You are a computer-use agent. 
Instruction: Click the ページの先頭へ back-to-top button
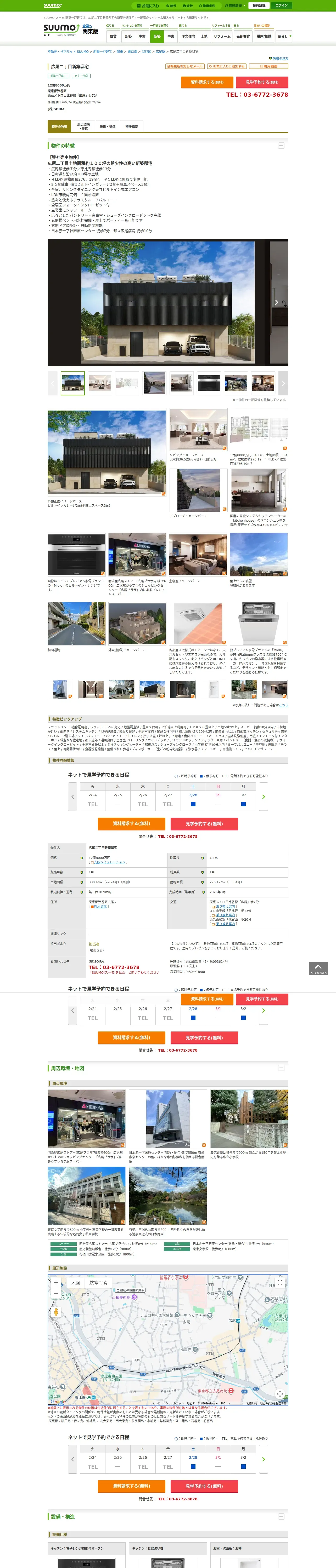(318, 969)
